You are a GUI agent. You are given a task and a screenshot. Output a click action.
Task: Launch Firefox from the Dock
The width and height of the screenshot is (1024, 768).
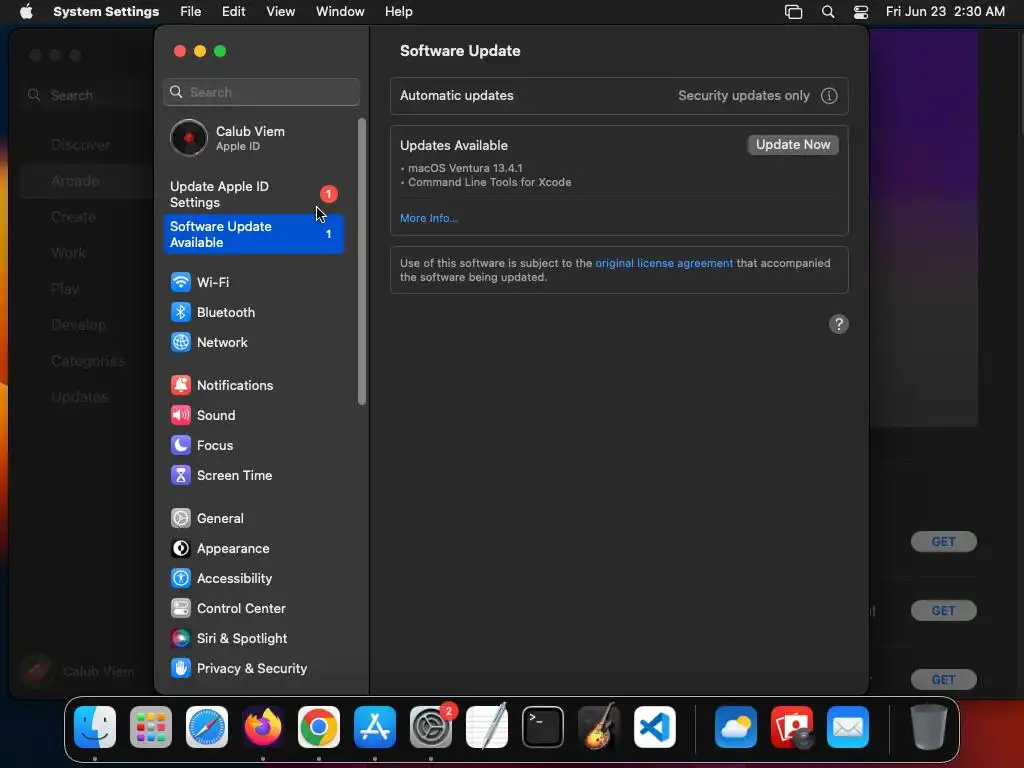click(263, 727)
